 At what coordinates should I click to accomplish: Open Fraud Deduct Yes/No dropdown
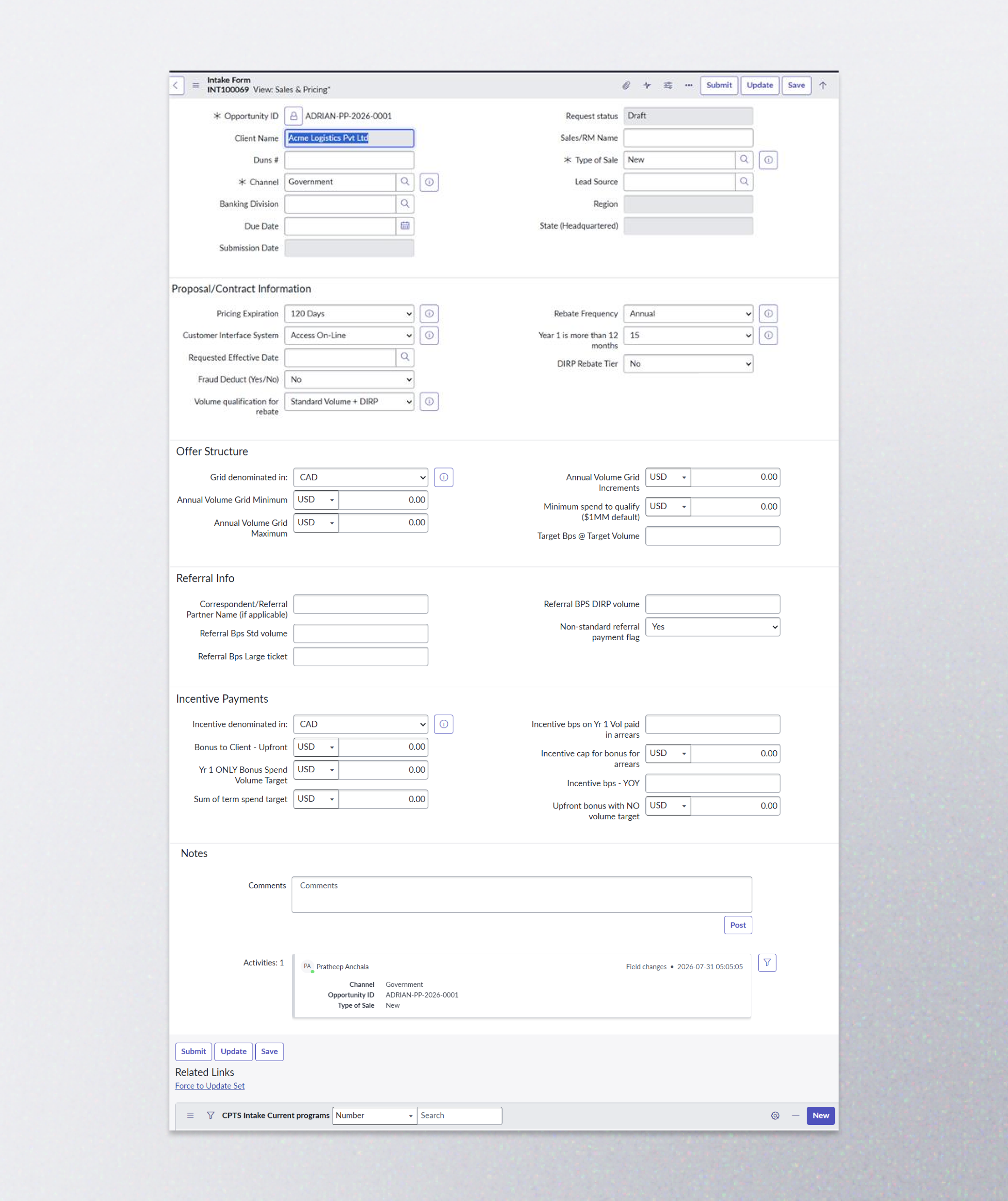(349, 380)
